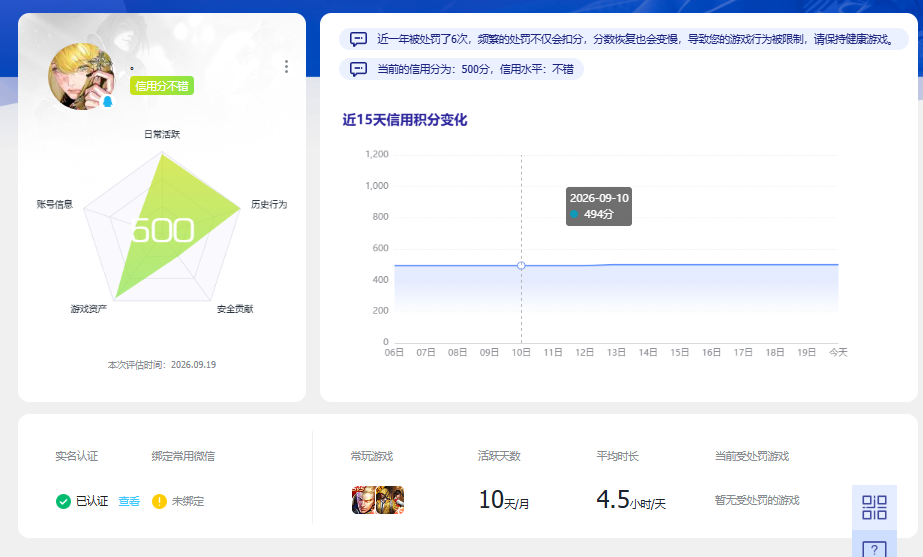Click the 活跃天数 label

tap(499, 456)
